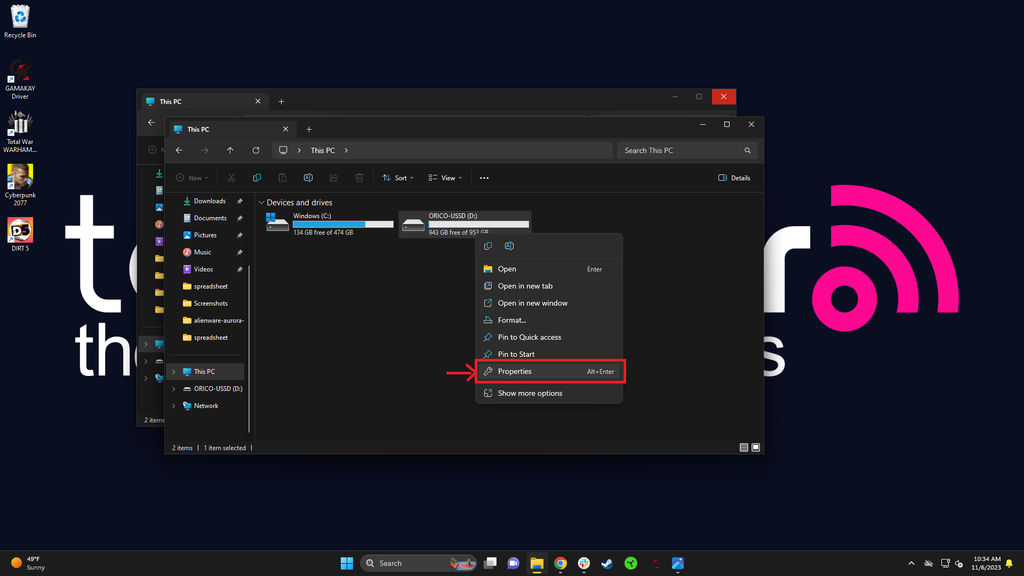Select Properties from the context menu
This screenshot has width=1024, height=576.
coord(515,371)
